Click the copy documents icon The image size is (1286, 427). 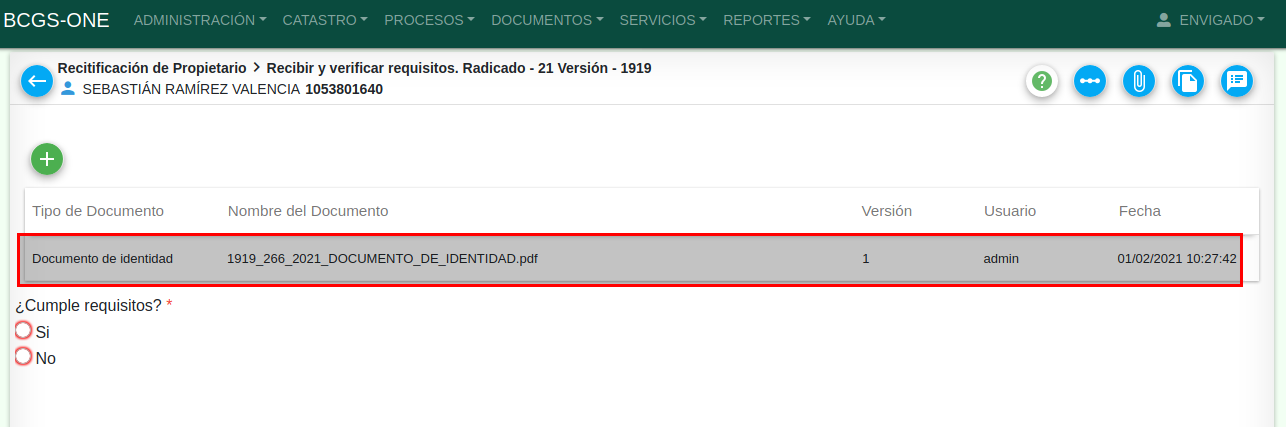1187,81
